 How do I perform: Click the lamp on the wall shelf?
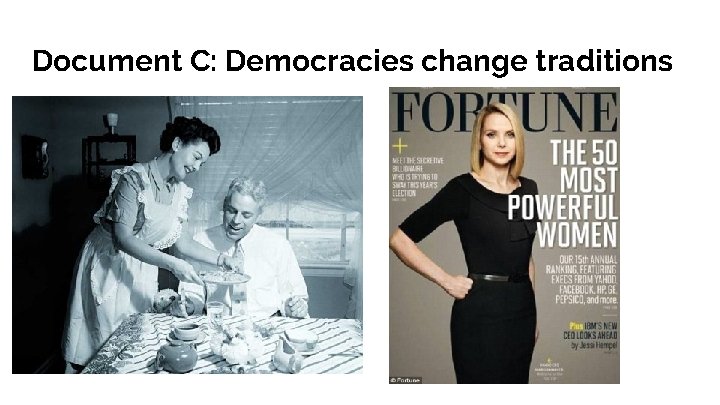pyautogui.click(x=112, y=123)
